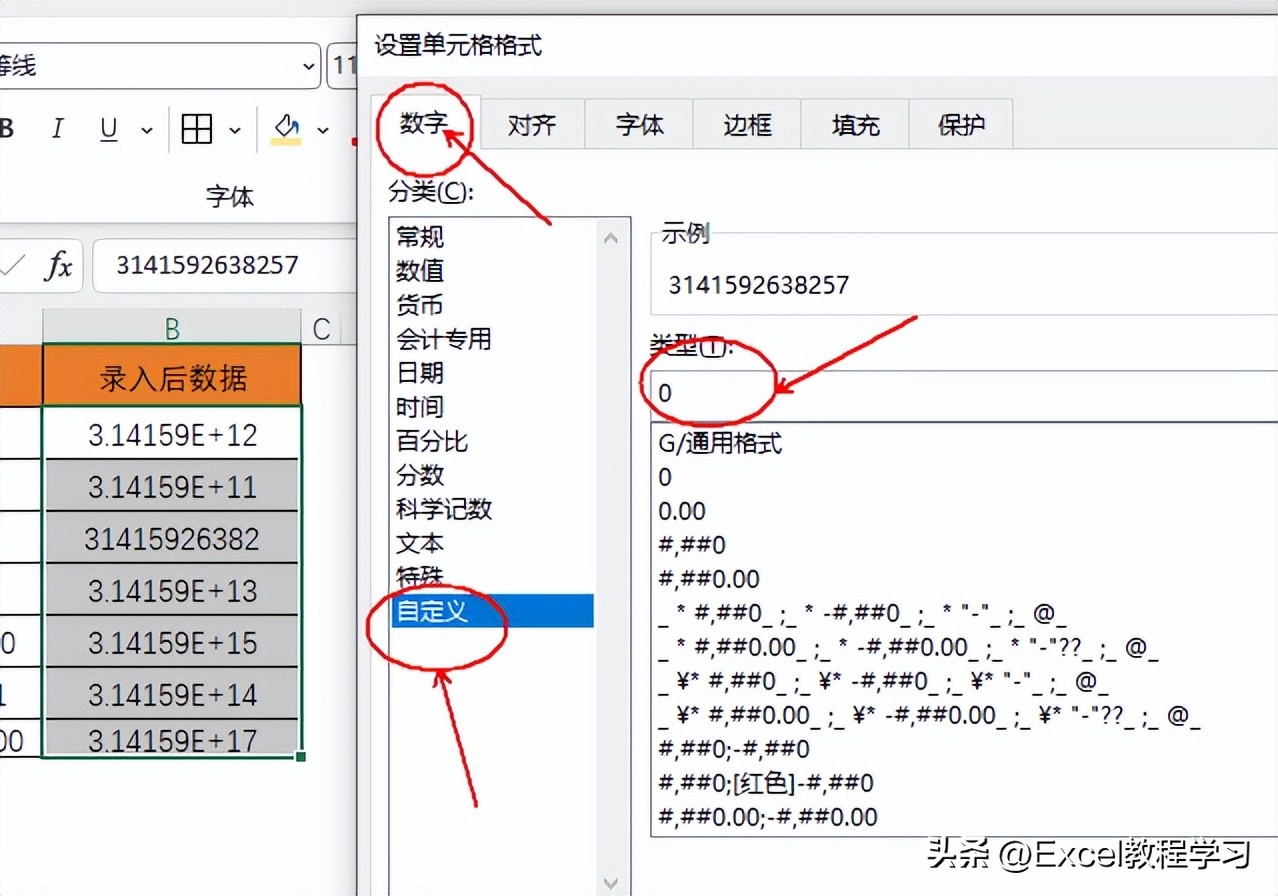This screenshot has height=896, width=1278.
Task: Click the Insert Function fx icon
Action: click(58, 265)
